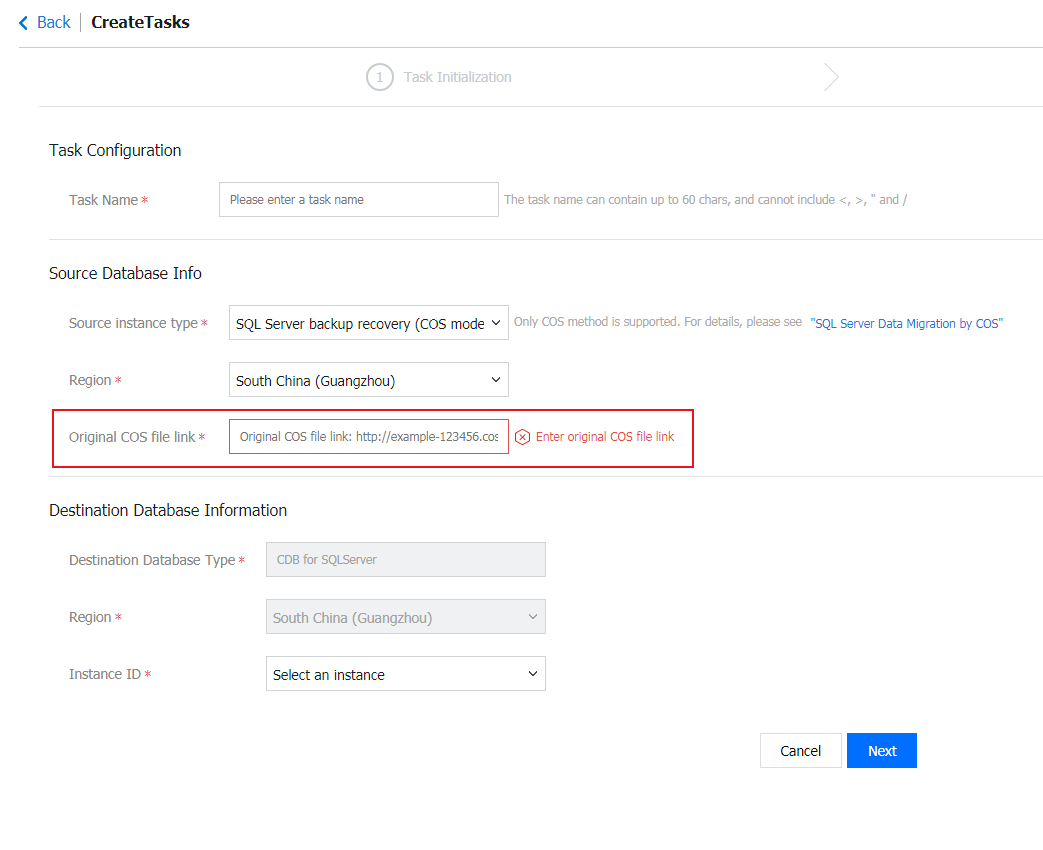Viewport: 1043px width, 850px height.
Task: Select the Task Initialization step label
Action: [457, 77]
